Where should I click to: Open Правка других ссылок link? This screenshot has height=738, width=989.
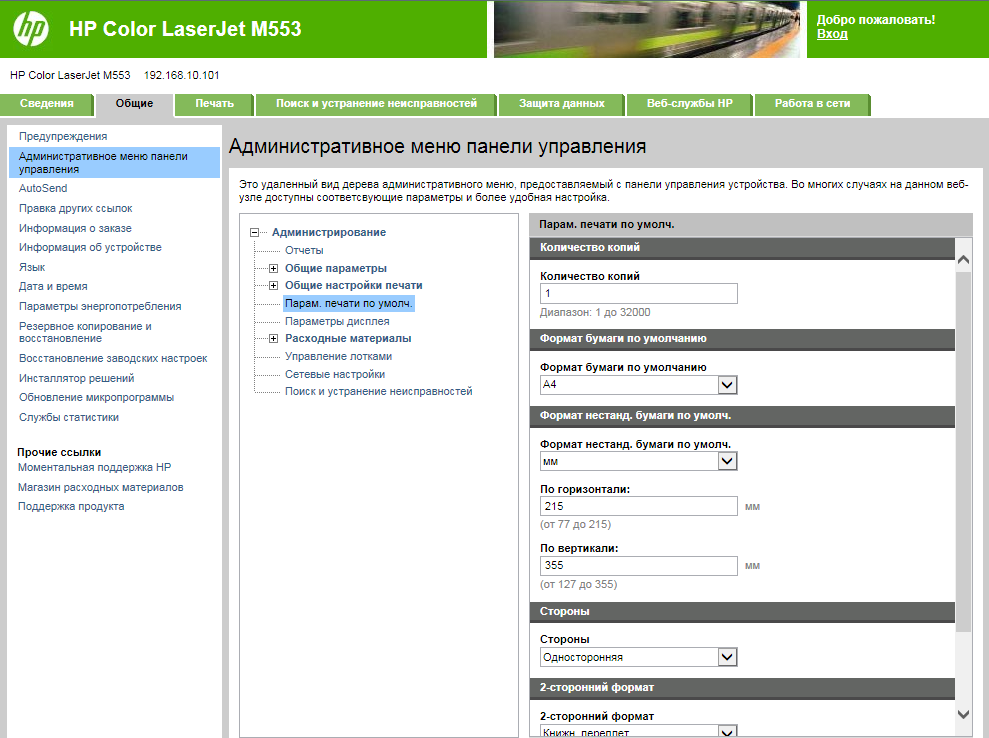click(76, 208)
